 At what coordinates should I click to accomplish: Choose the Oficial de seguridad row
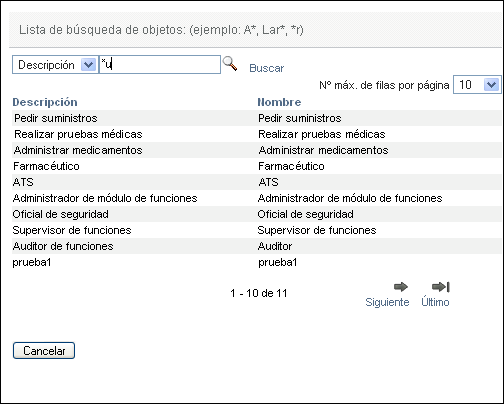(257, 214)
